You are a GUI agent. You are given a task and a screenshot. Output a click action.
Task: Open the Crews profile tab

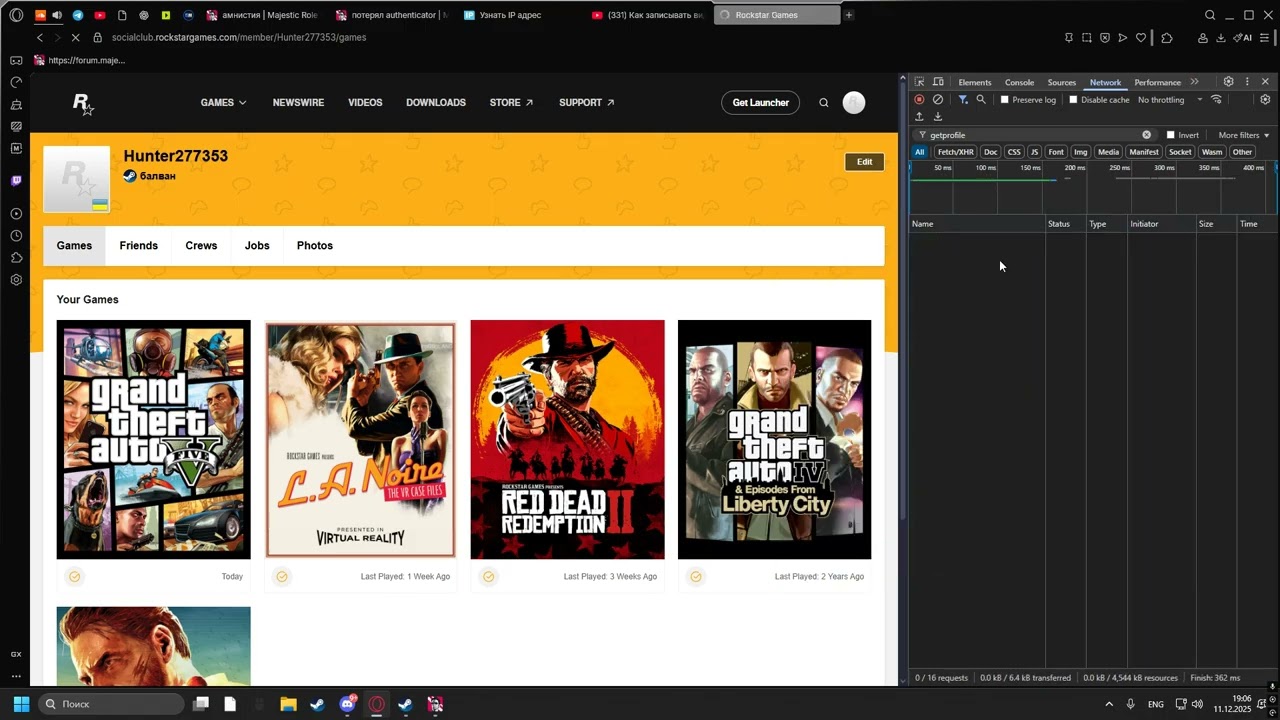(201, 246)
